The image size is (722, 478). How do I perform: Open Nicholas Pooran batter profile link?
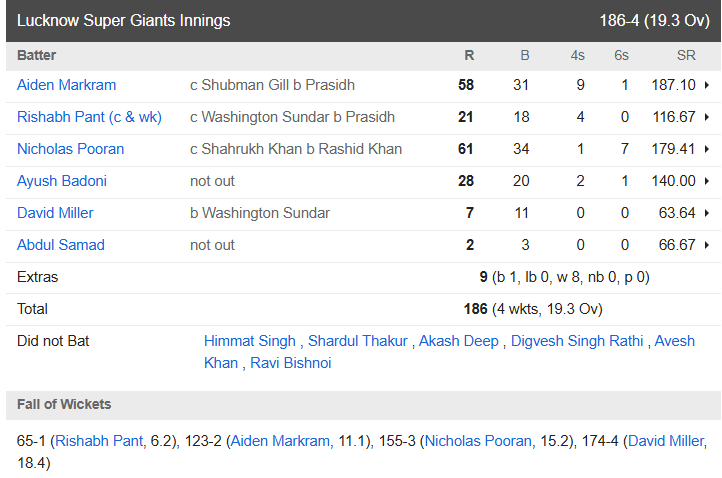tap(70, 149)
